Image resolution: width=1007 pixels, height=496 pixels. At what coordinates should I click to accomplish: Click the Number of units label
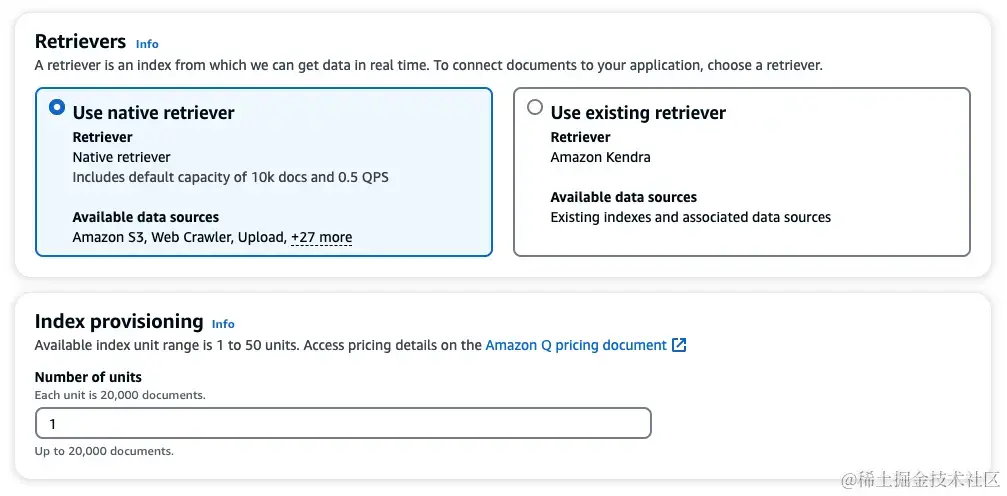pyautogui.click(x=88, y=377)
